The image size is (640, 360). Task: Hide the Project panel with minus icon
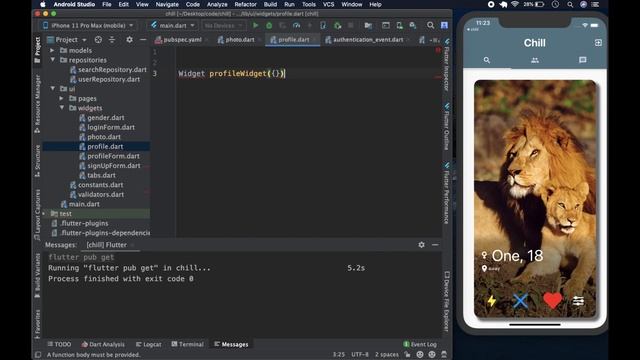point(143,40)
